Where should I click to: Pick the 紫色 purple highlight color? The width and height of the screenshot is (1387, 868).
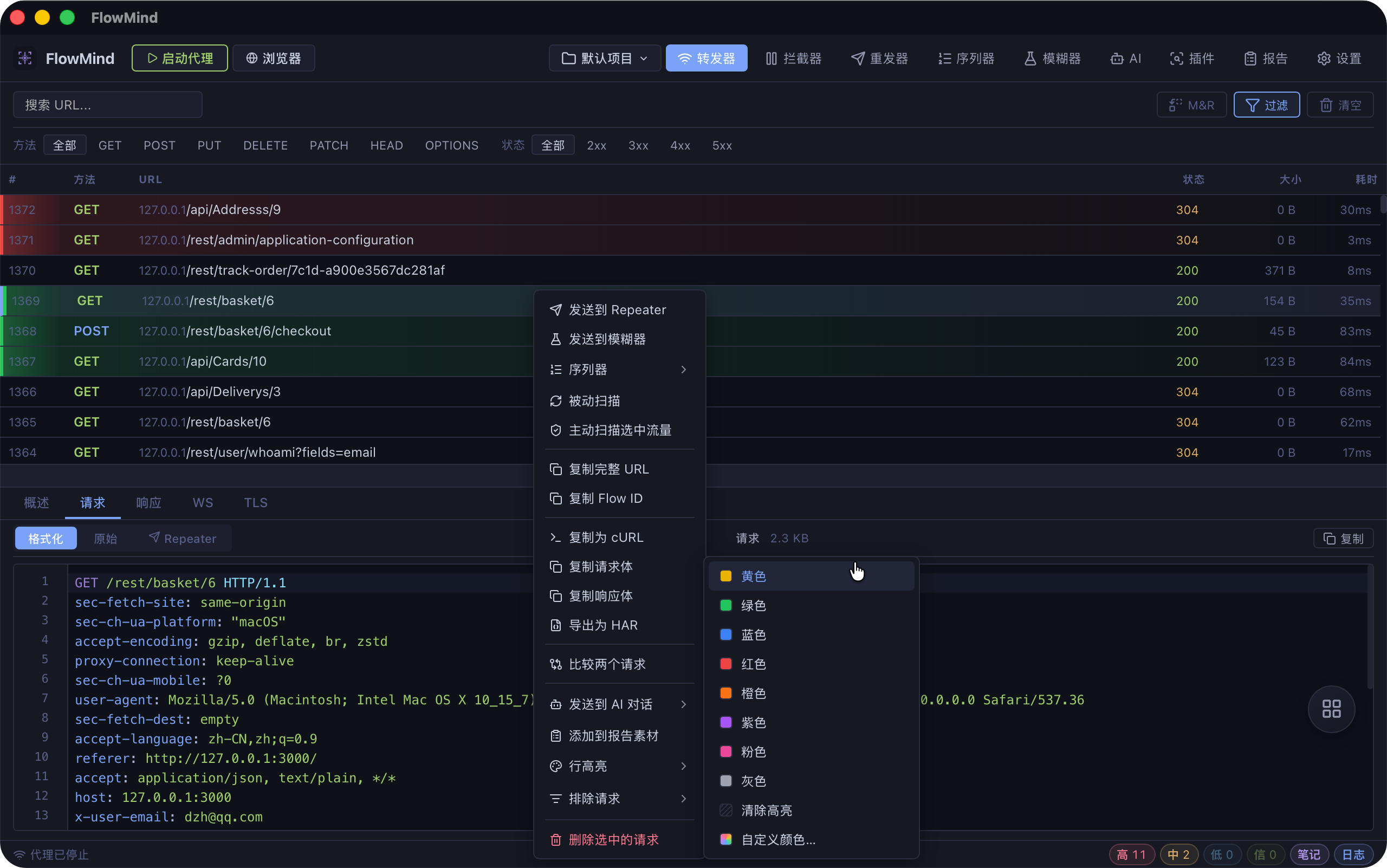coord(811,723)
